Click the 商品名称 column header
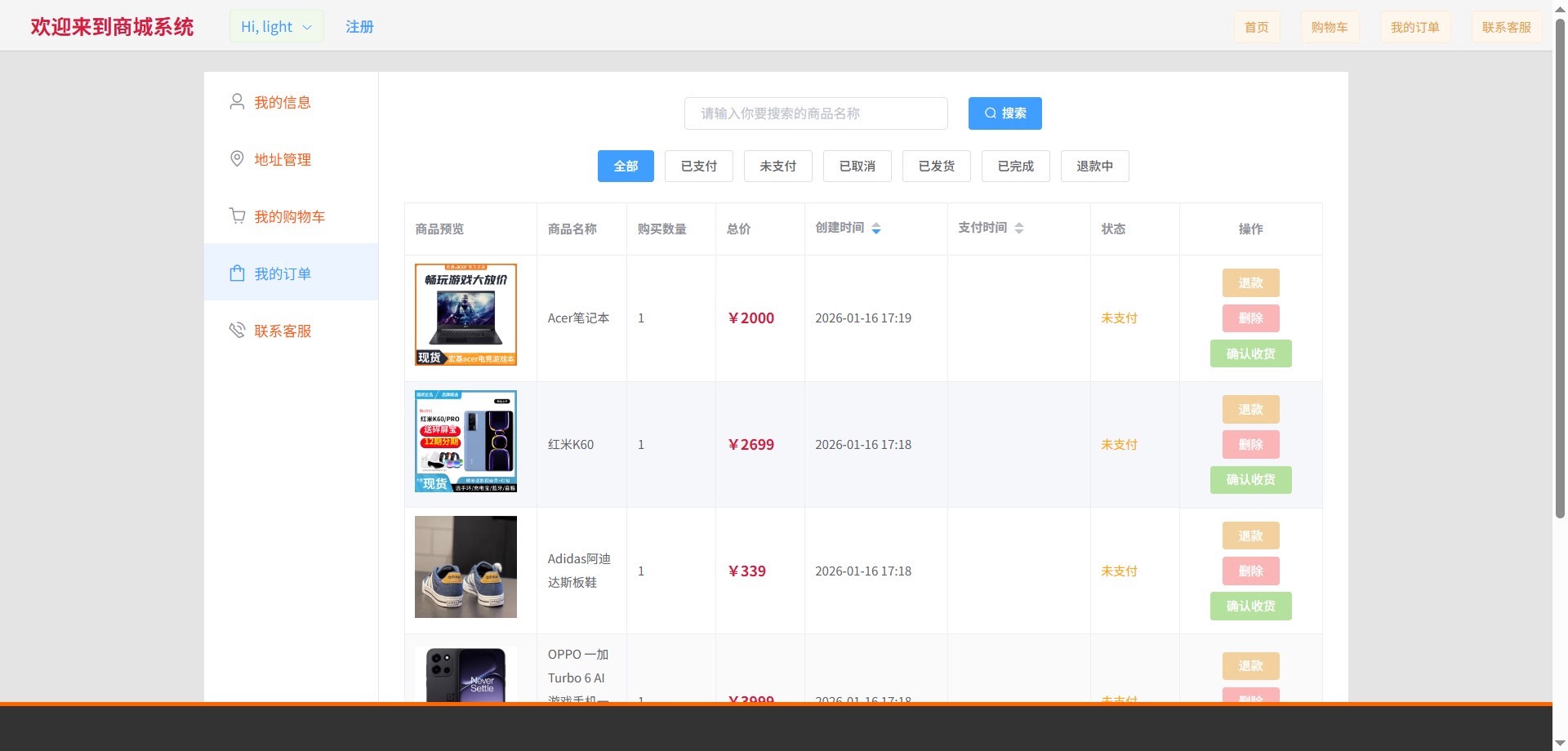This screenshot has width=1568, height=751. click(572, 229)
